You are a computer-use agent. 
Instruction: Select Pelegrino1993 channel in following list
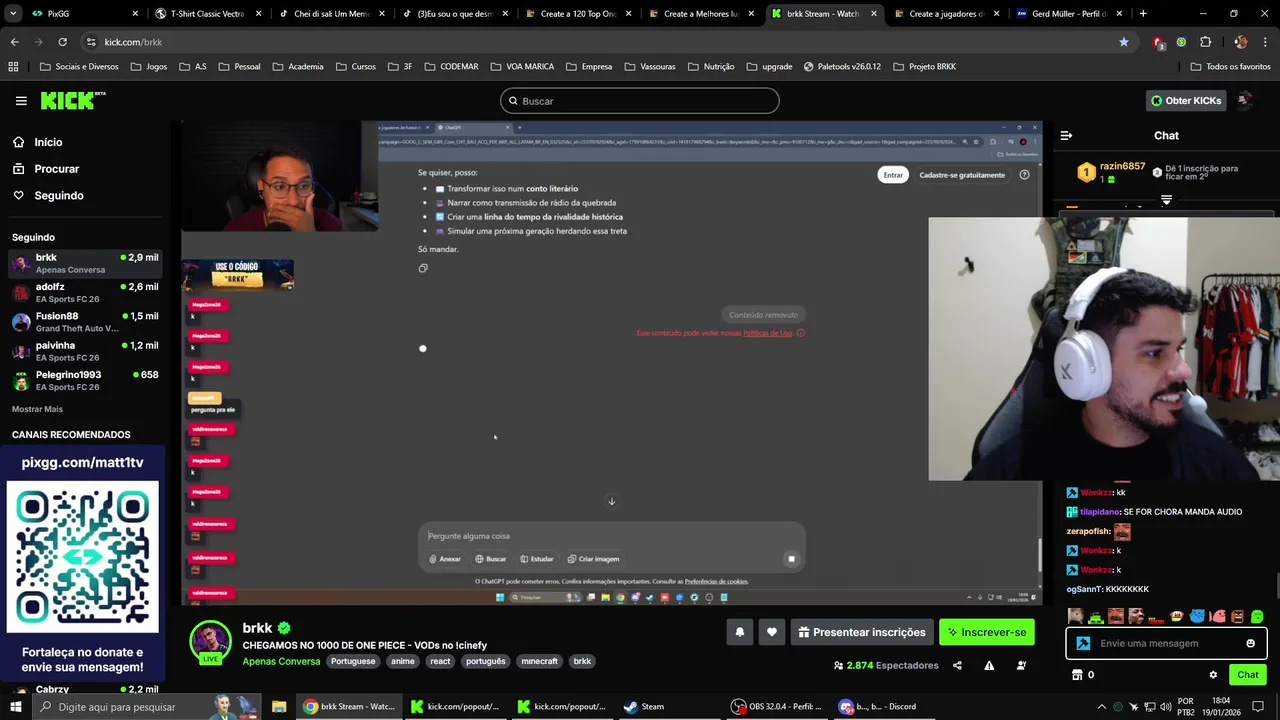click(x=84, y=380)
